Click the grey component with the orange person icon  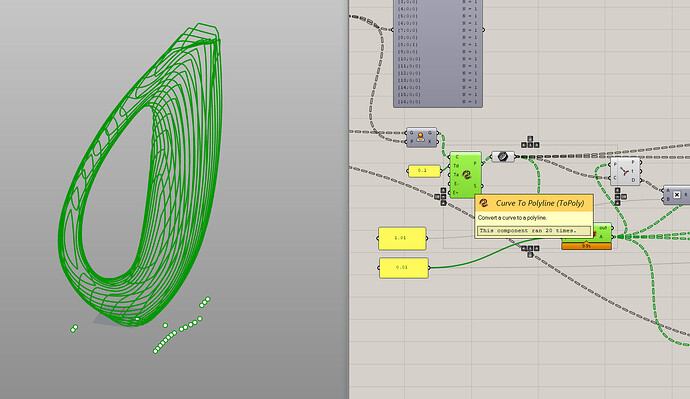(421, 137)
